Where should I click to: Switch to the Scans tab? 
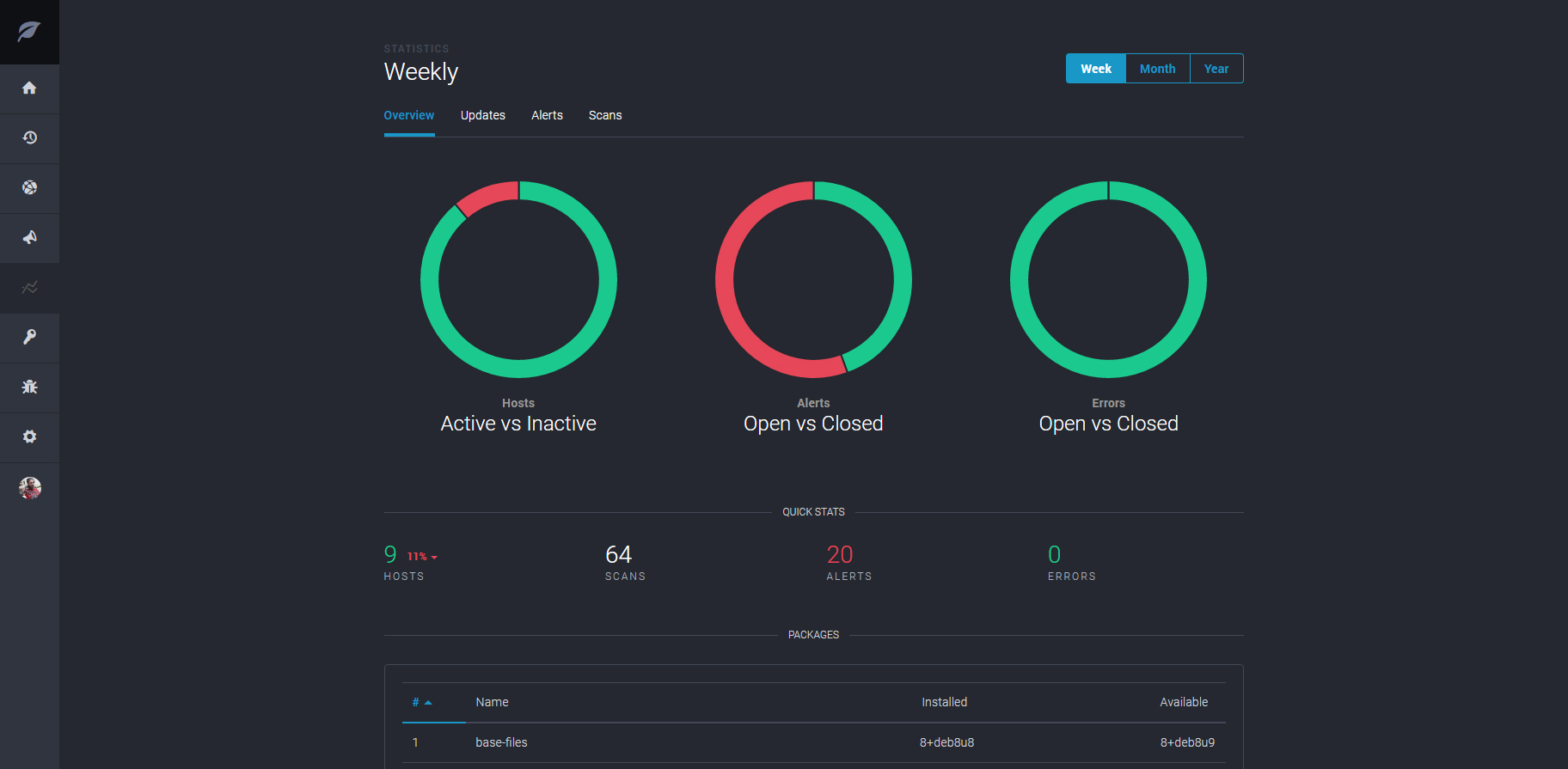(605, 115)
